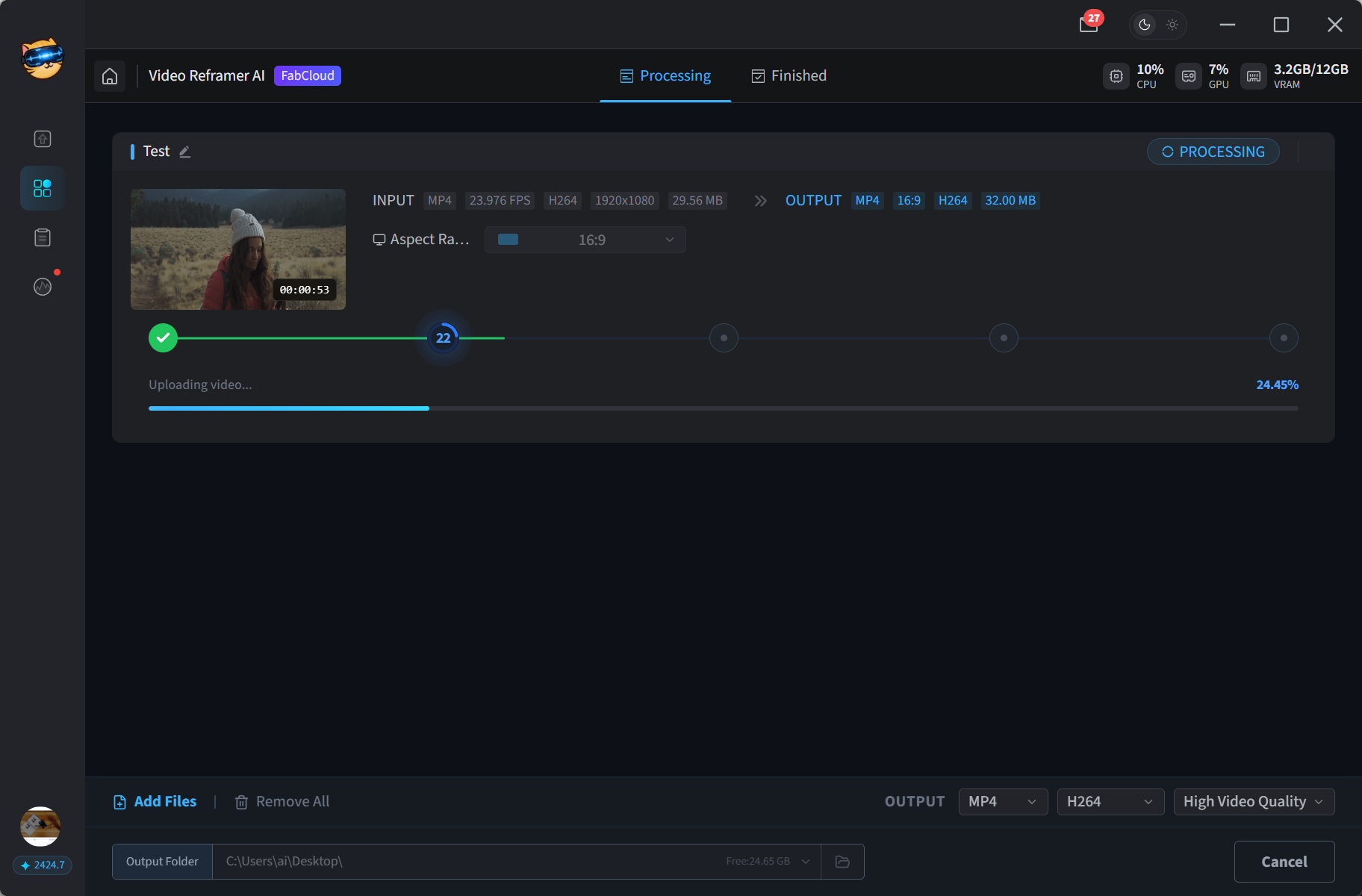Click Add Files

pos(155,802)
